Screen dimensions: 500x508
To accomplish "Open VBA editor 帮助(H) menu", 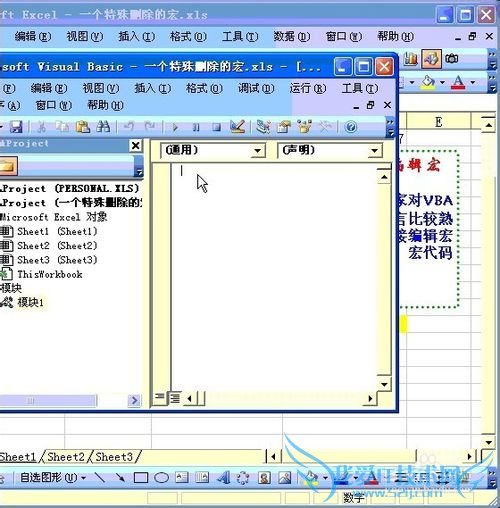I will click(x=105, y=105).
